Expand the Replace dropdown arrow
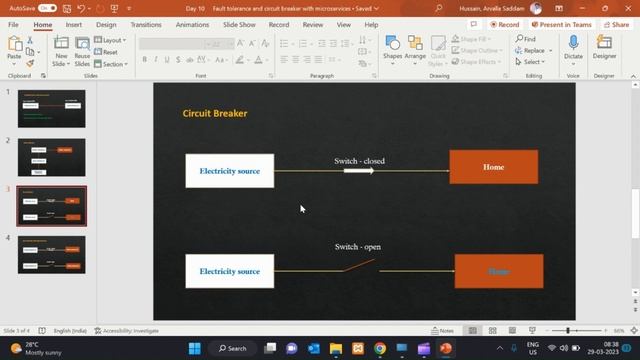Image resolution: width=640 pixels, height=360 pixels. 551,51
